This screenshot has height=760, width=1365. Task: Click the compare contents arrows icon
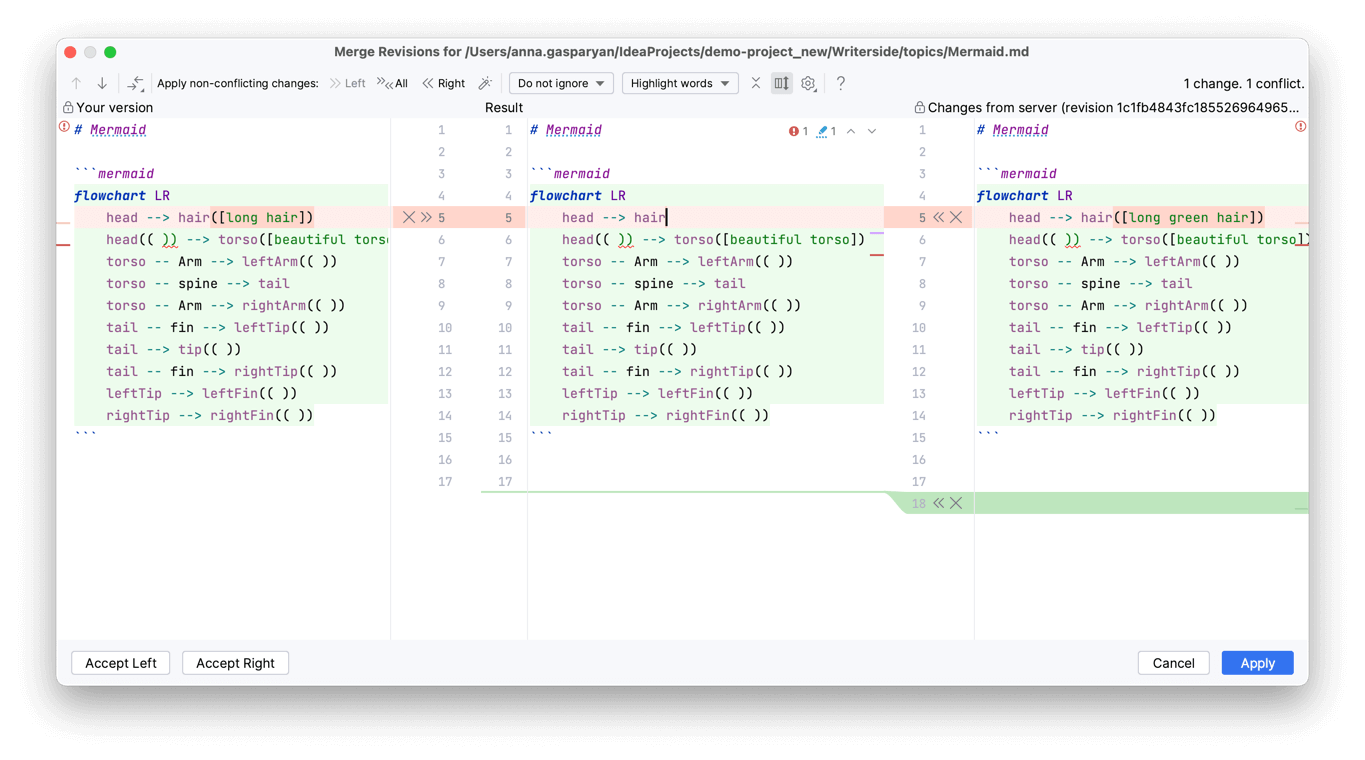point(135,83)
